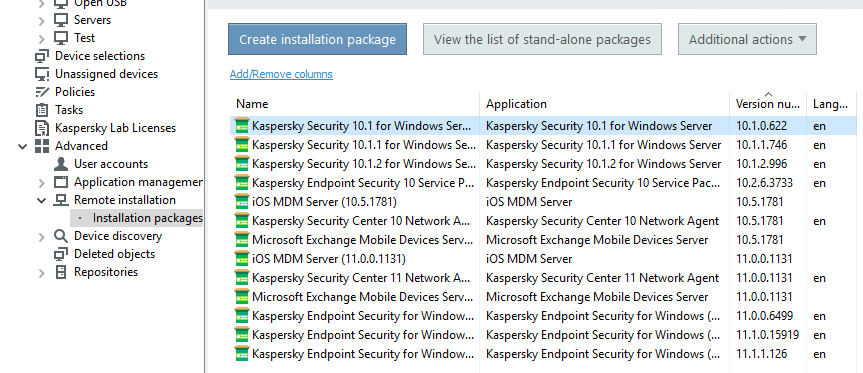Open Policies in the tree
This screenshot has height=373, width=863.
coord(75,92)
